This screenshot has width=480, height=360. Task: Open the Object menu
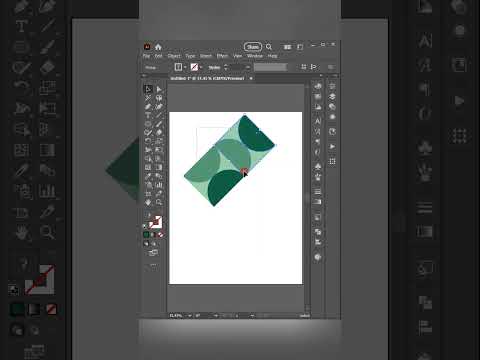coord(174,56)
